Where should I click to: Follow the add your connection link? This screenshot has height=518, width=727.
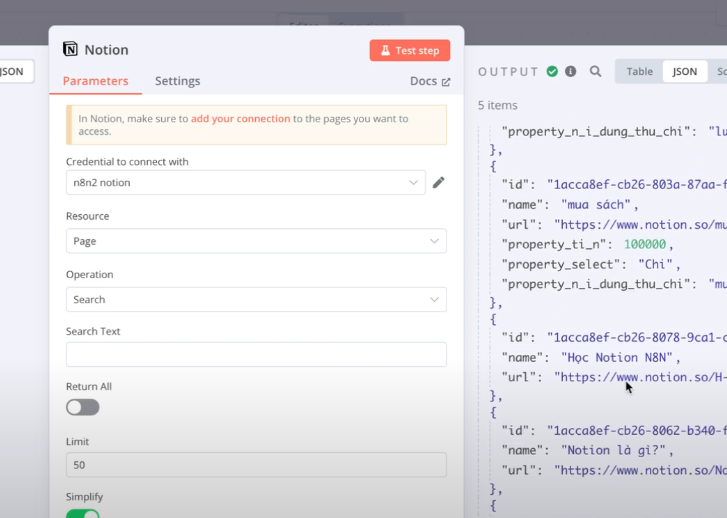click(x=241, y=119)
